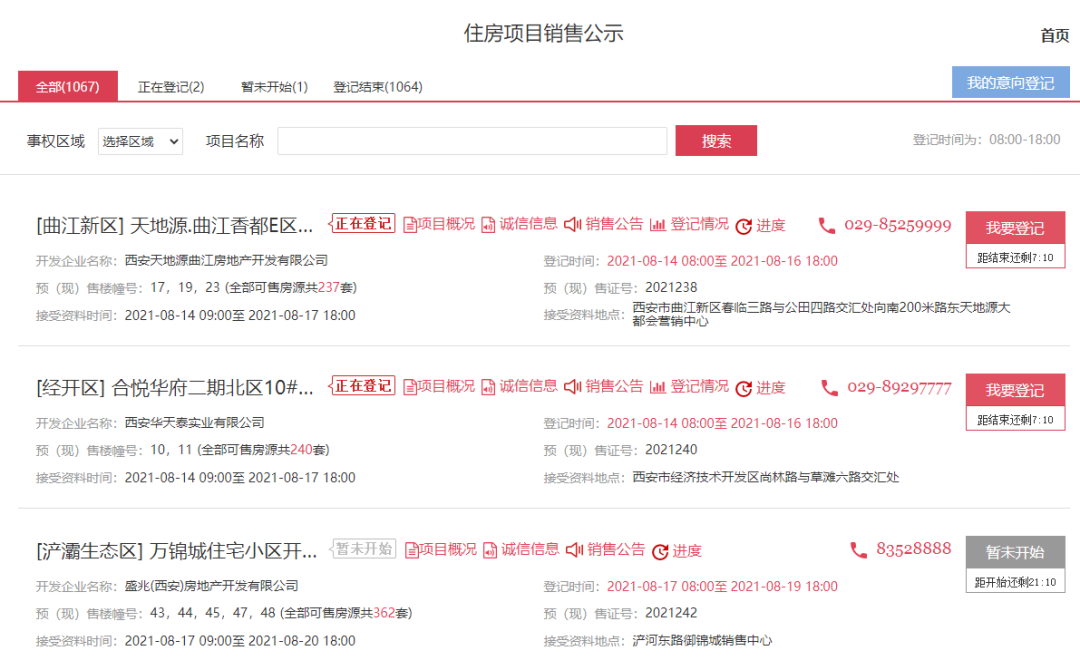Viewport: 1080px width, 670px height.
Task: Select the 全部(1067) tab
Action: coord(68,86)
